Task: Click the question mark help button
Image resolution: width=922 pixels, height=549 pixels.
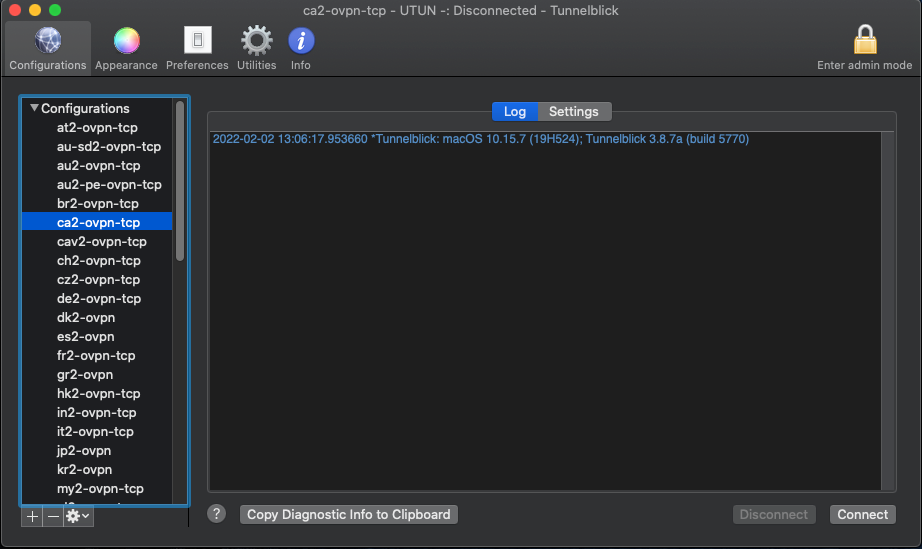Action: click(x=216, y=514)
